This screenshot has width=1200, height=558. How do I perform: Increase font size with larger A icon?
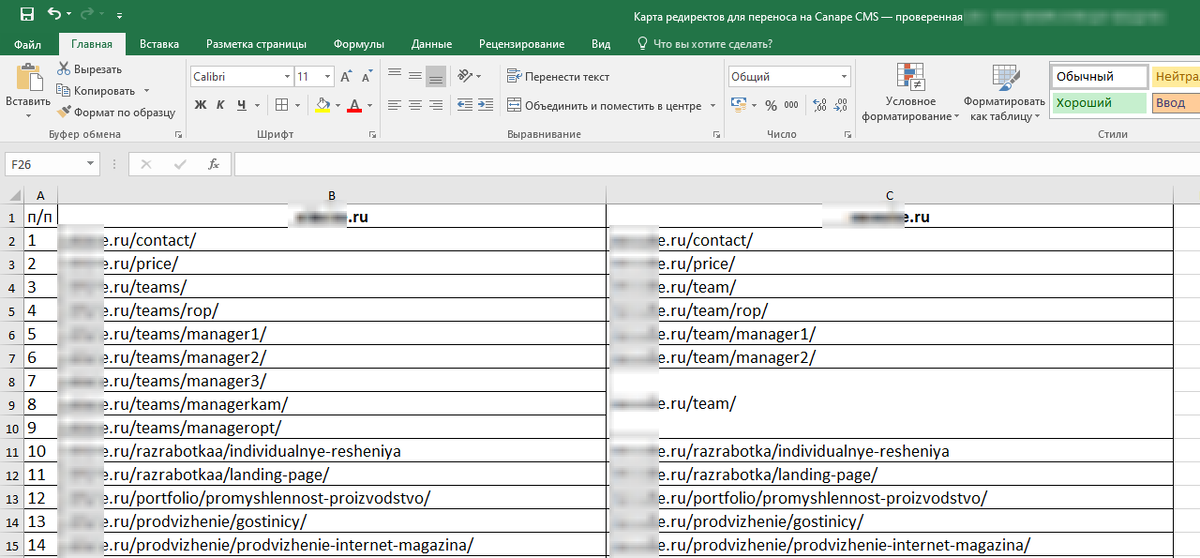click(x=346, y=77)
